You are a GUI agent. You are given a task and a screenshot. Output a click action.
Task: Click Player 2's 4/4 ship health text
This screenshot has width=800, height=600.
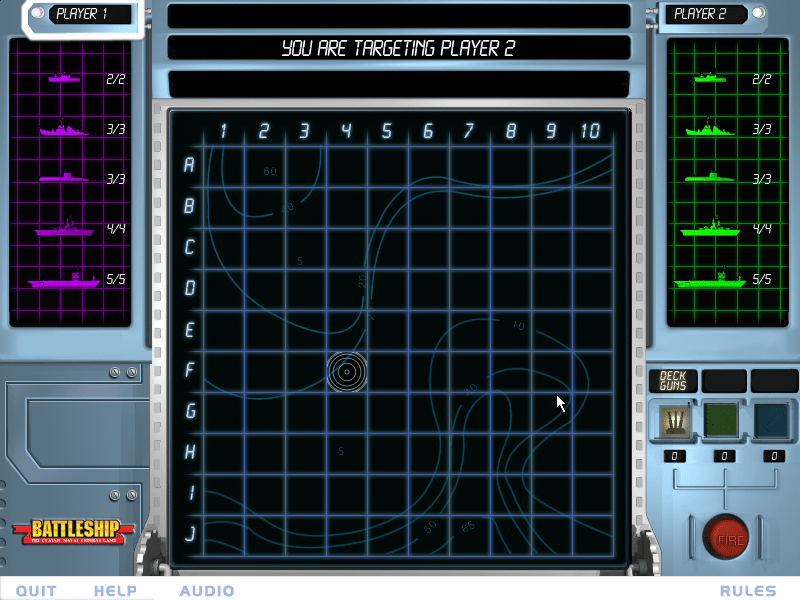762,228
